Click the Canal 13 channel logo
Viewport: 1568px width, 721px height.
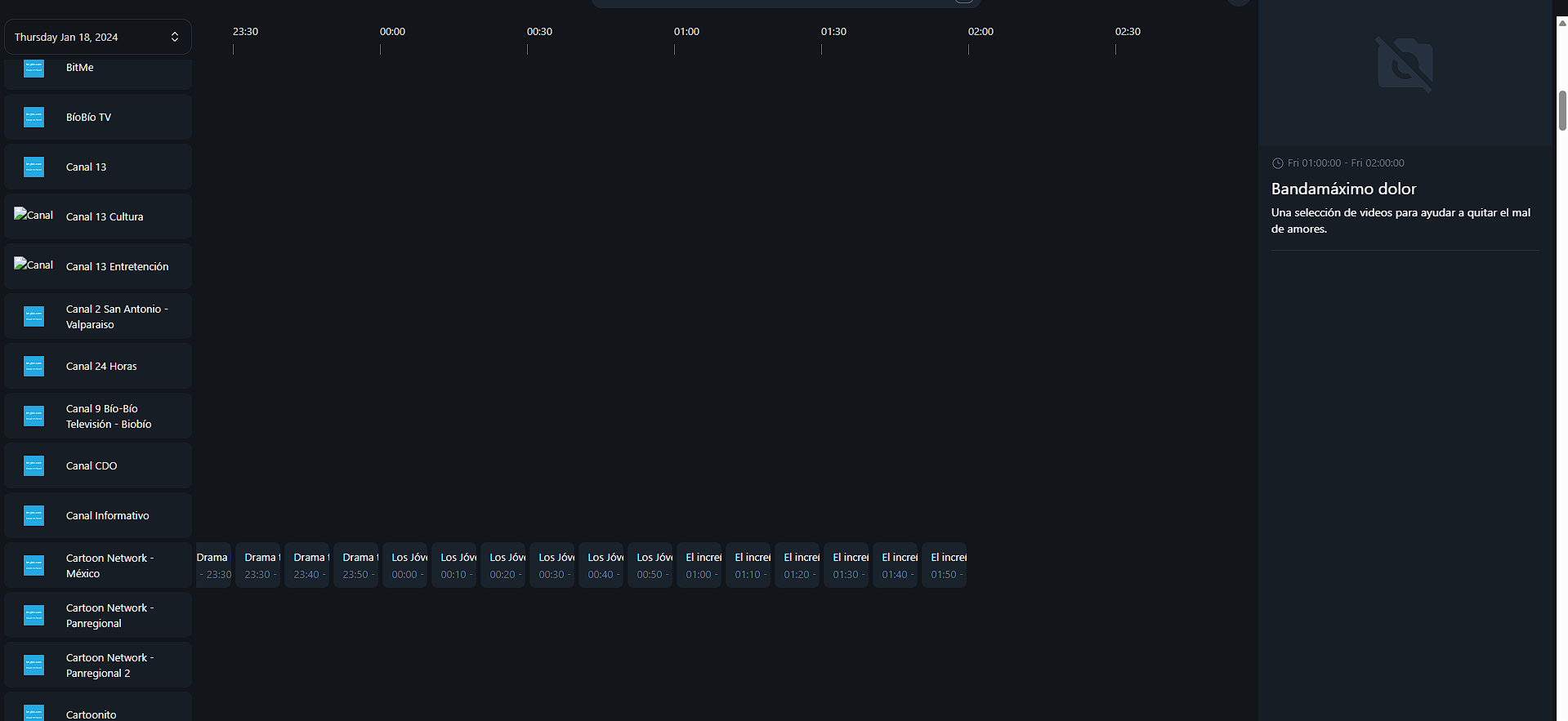coord(34,167)
